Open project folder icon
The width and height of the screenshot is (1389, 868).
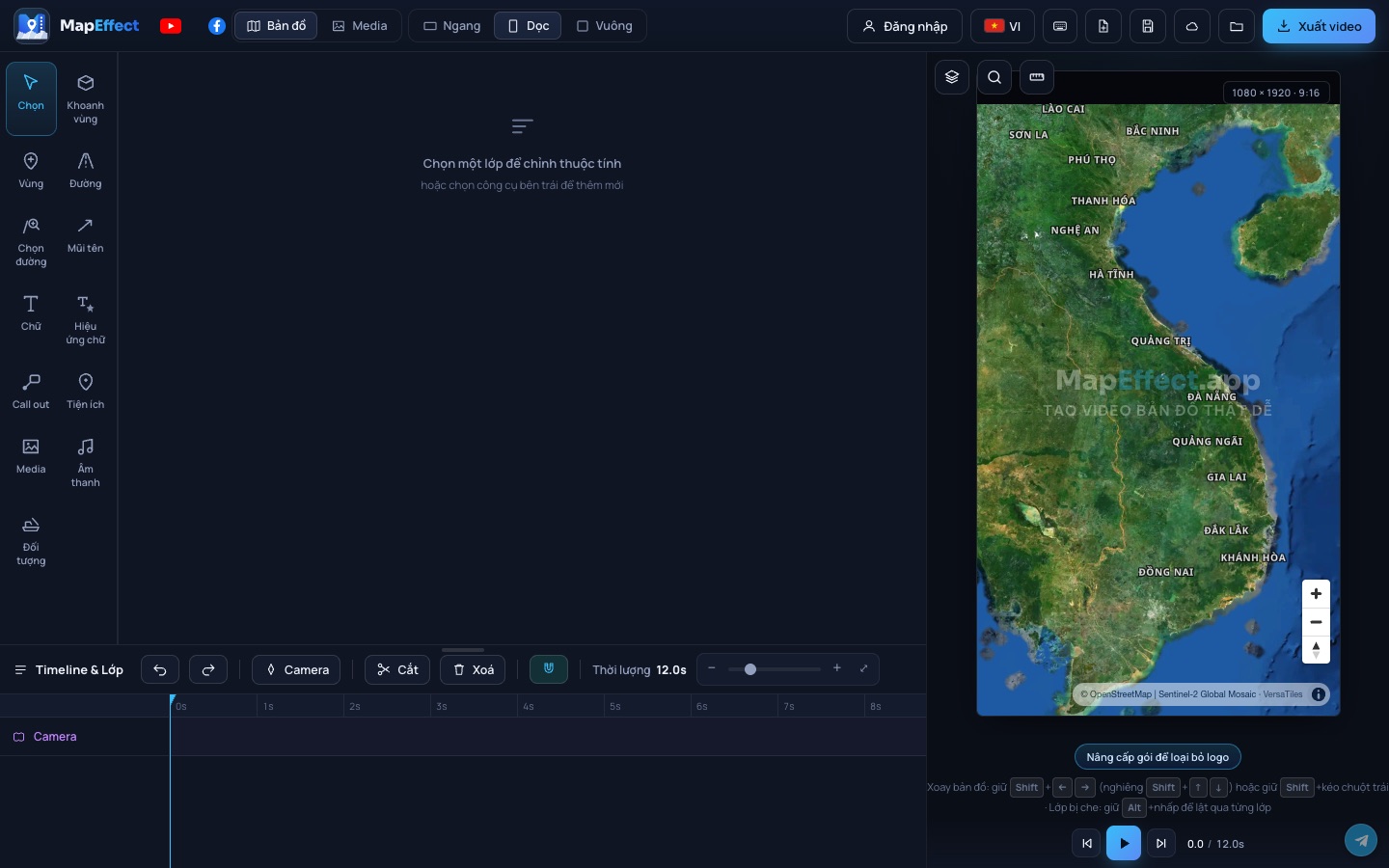pyautogui.click(x=1237, y=26)
